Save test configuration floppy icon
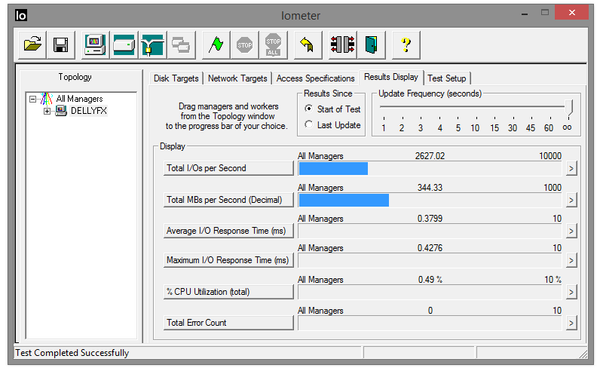The height and width of the screenshot is (371, 600). [60, 45]
